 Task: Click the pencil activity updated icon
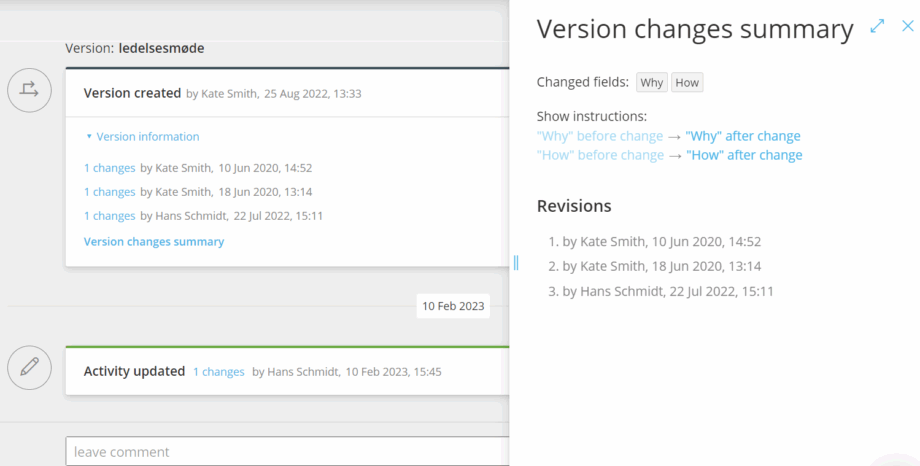pos(30,367)
